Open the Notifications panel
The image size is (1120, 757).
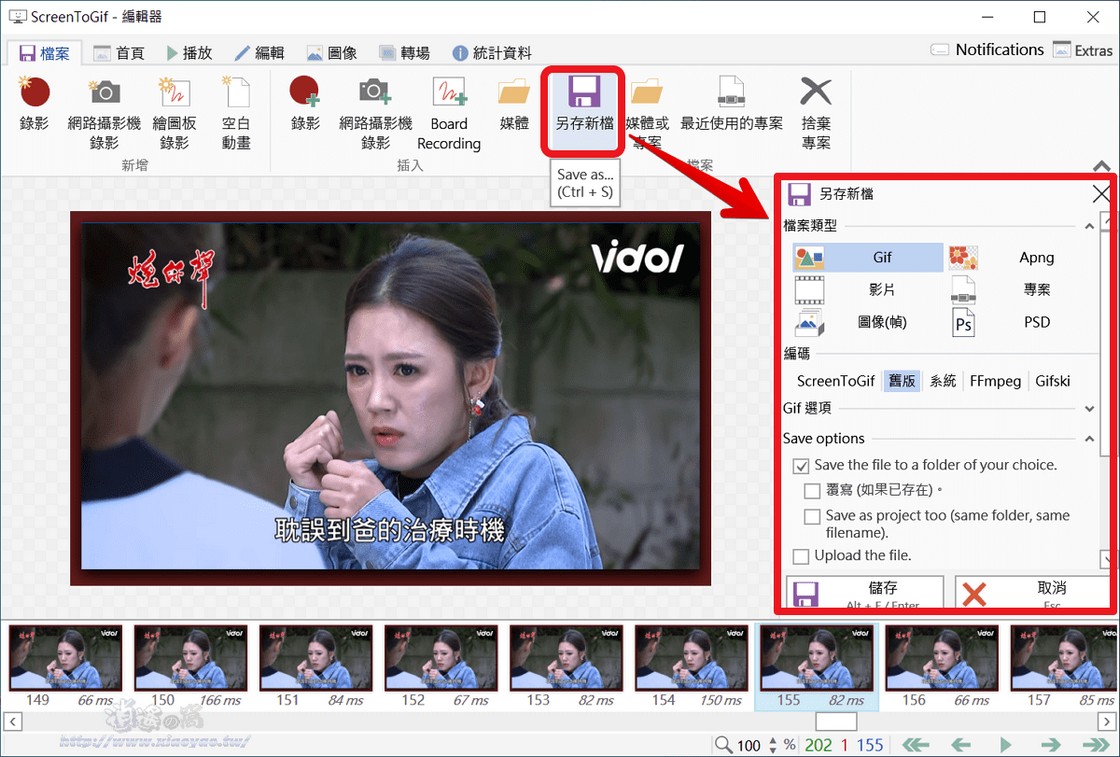pyautogui.click(x=987, y=50)
